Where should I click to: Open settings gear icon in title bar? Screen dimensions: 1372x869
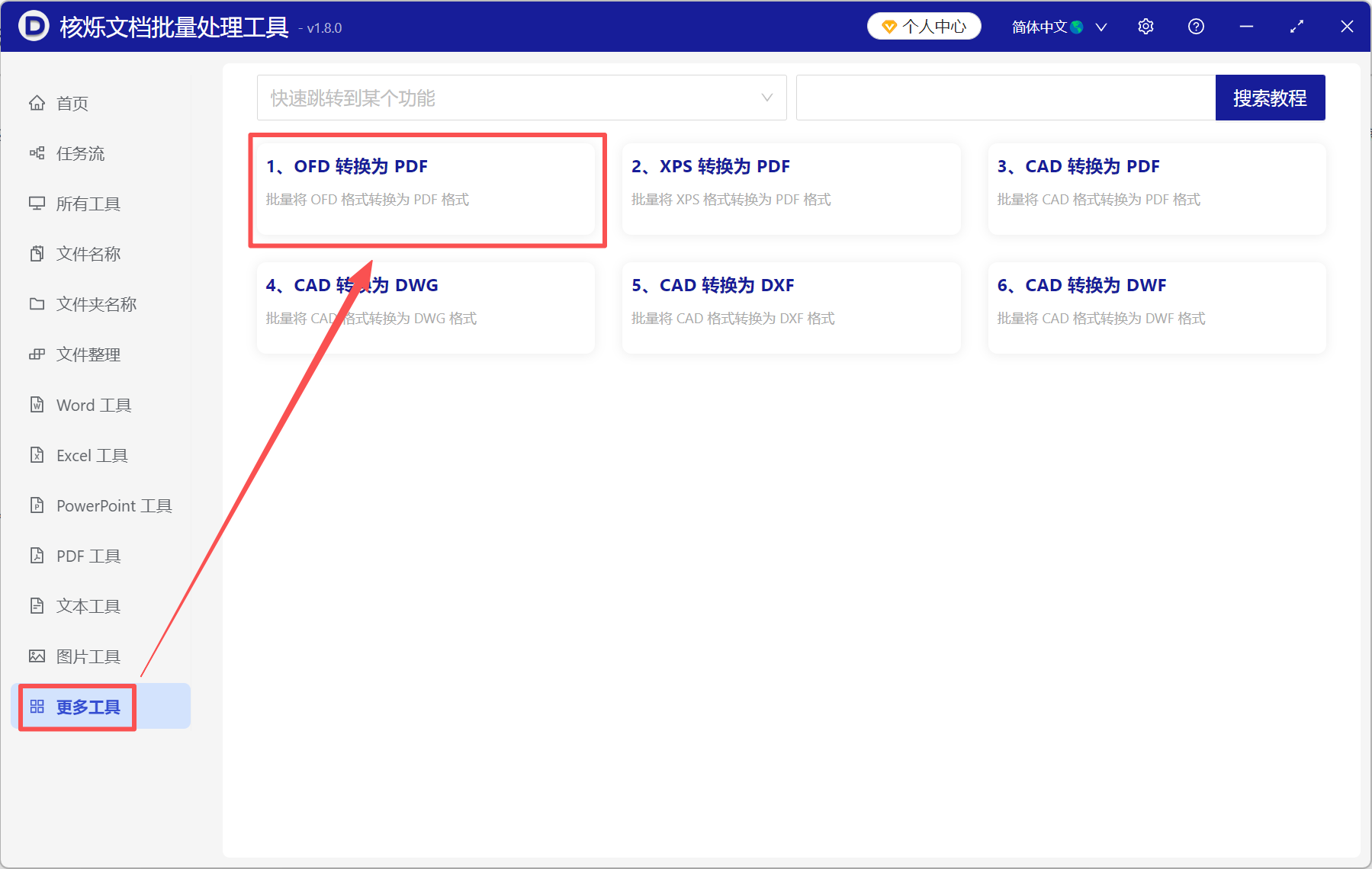point(1145,27)
